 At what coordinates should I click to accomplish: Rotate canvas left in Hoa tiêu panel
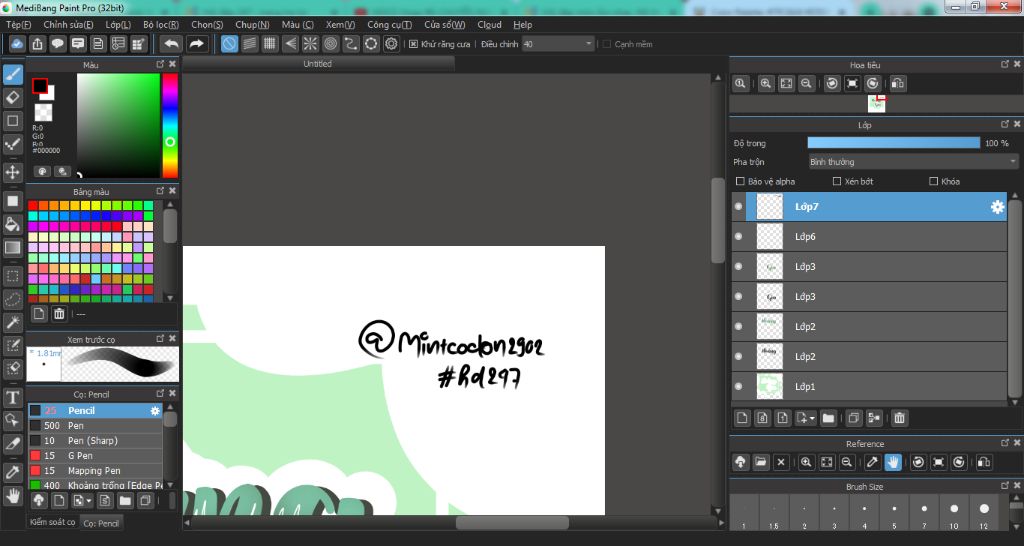[831, 84]
